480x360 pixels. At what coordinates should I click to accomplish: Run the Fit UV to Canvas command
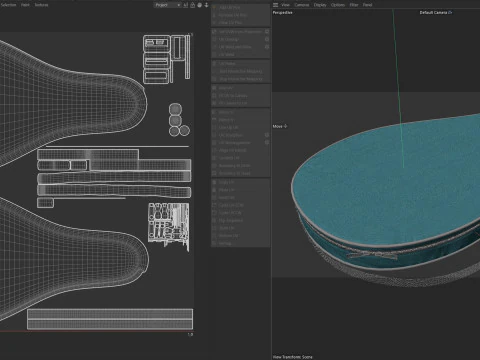coord(240,96)
